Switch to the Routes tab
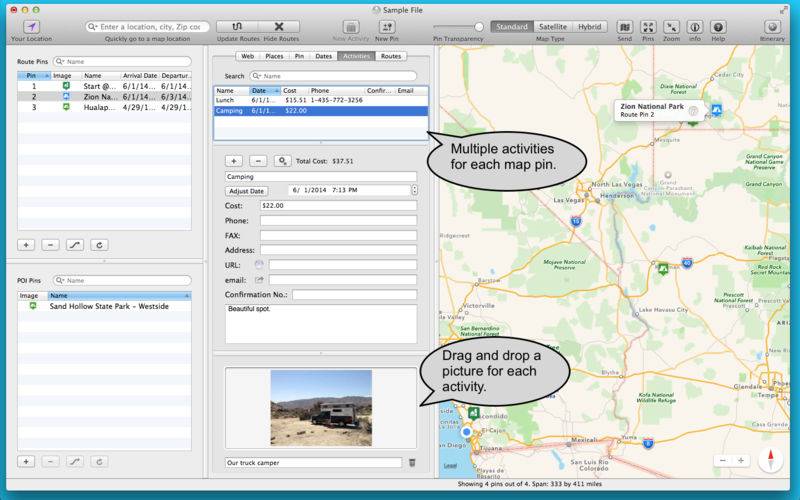 pos(391,56)
